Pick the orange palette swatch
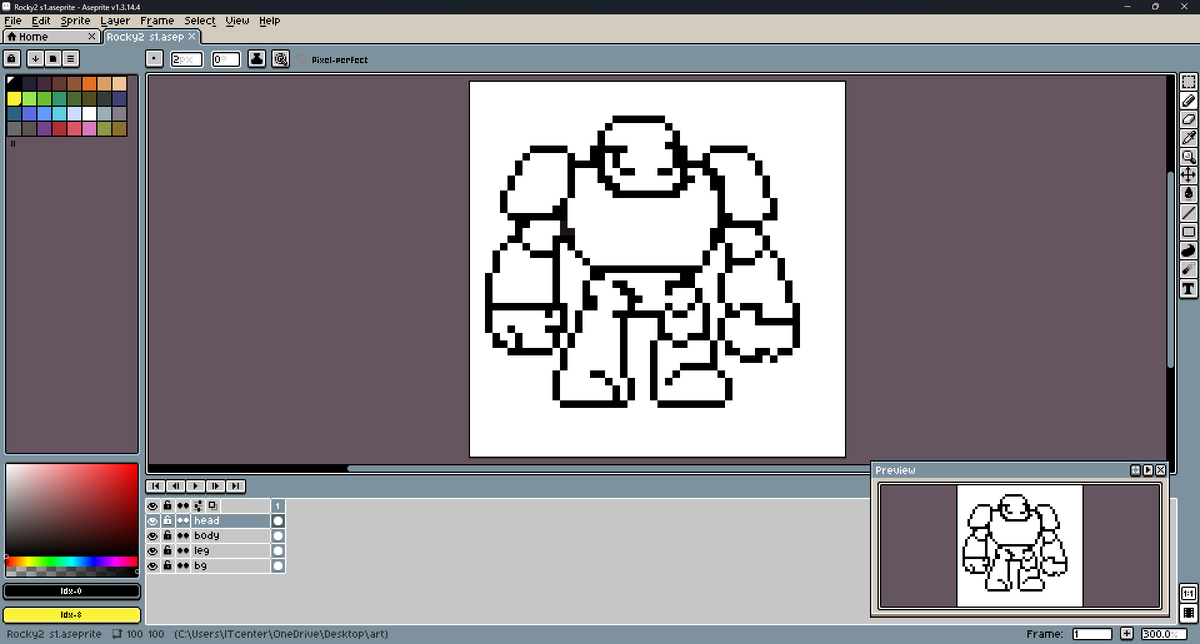This screenshot has height=644, width=1200. click(x=89, y=83)
